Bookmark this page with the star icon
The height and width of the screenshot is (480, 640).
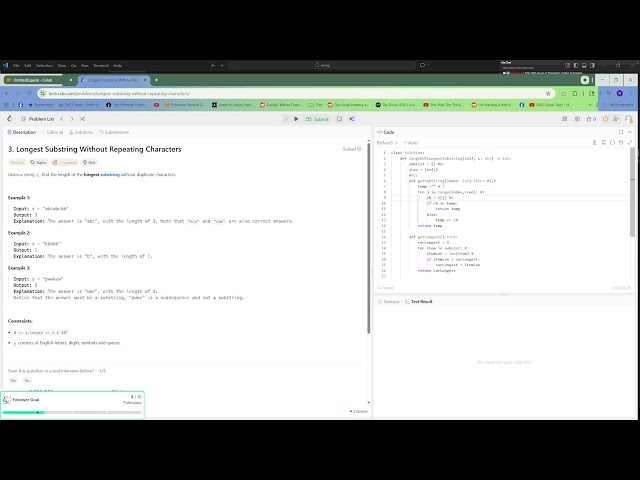pyautogui.click(x=548, y=94)
